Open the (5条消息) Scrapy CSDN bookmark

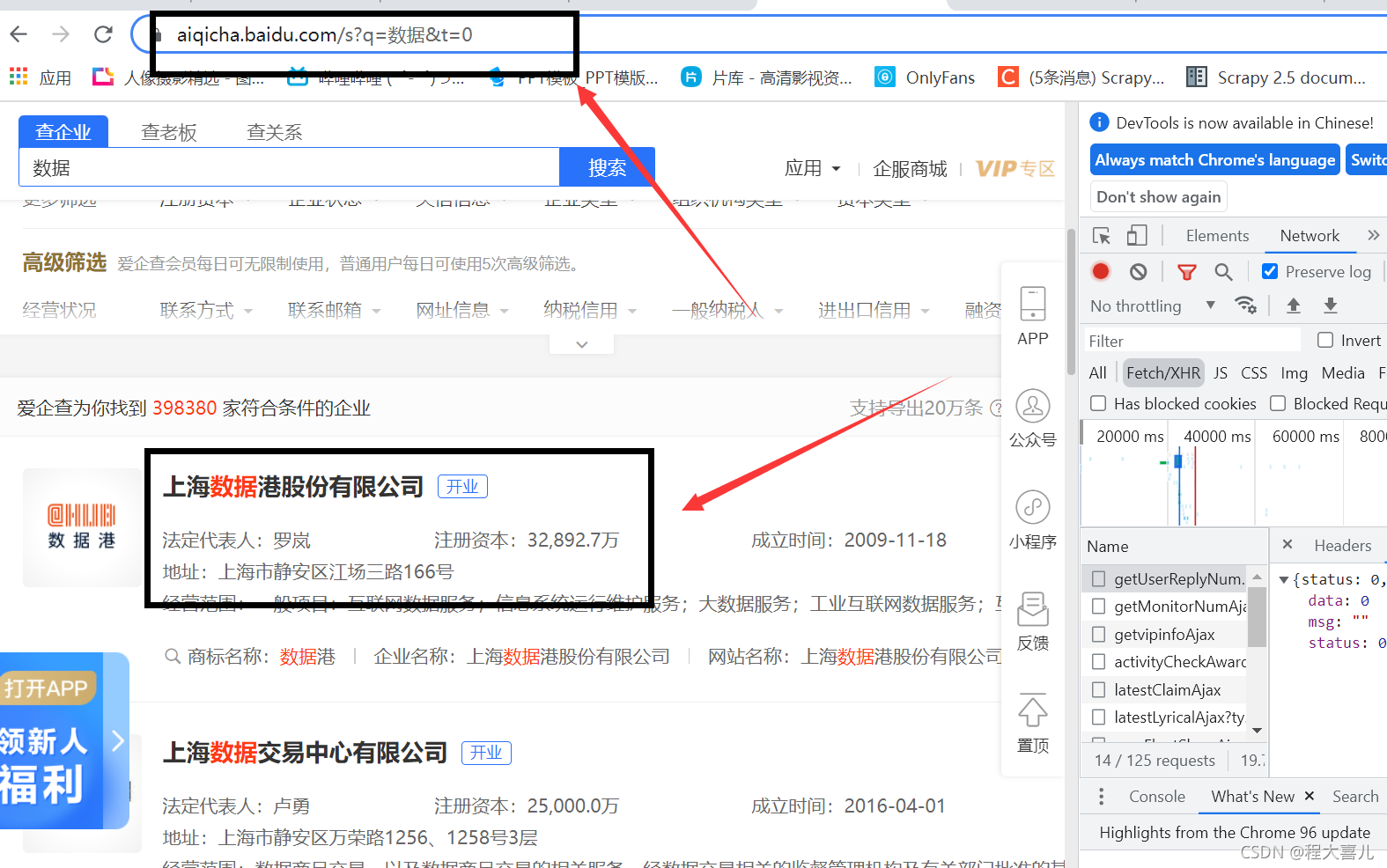tap(1081, 77)
